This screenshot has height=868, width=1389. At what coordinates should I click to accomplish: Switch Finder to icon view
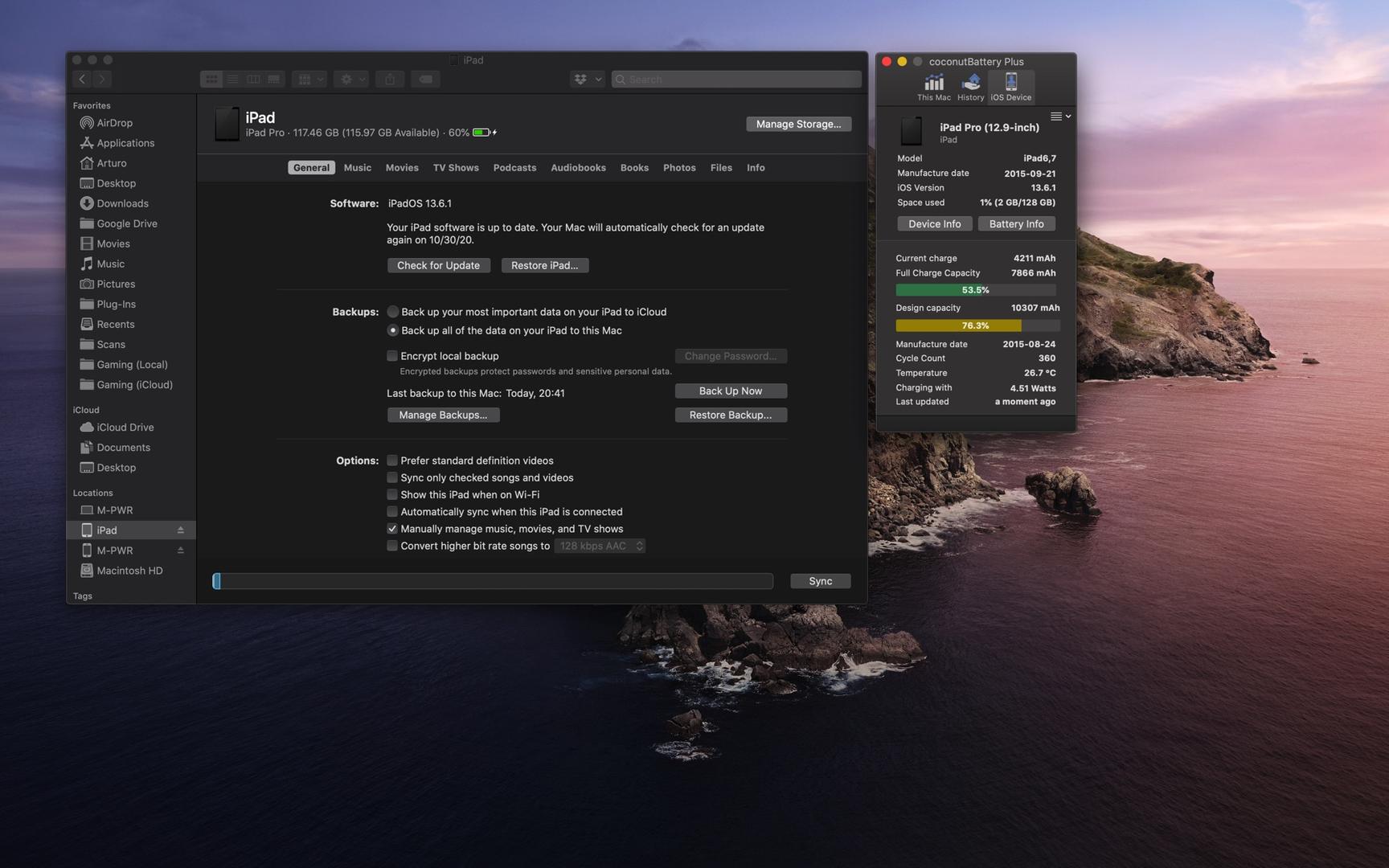pyautogui.click(x=211, y=79)
